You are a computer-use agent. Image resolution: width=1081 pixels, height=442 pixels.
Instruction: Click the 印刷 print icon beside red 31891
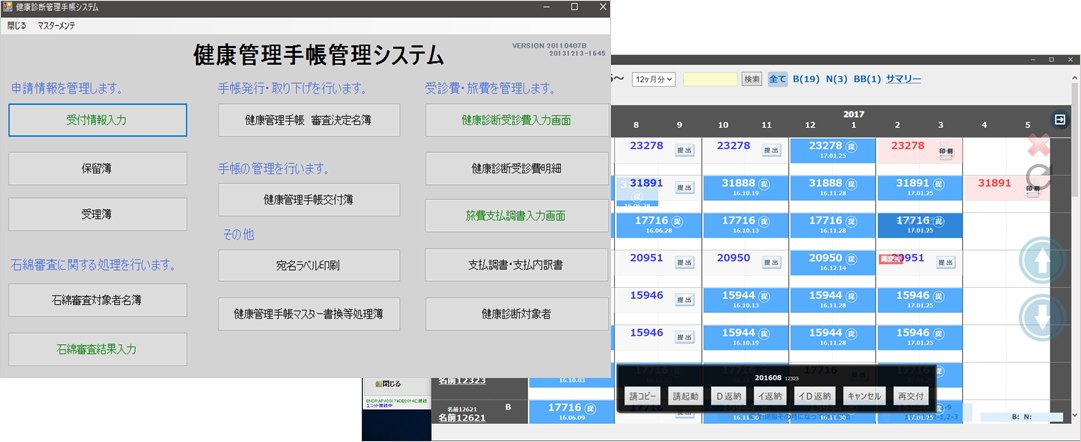[x=1032, y=189]
